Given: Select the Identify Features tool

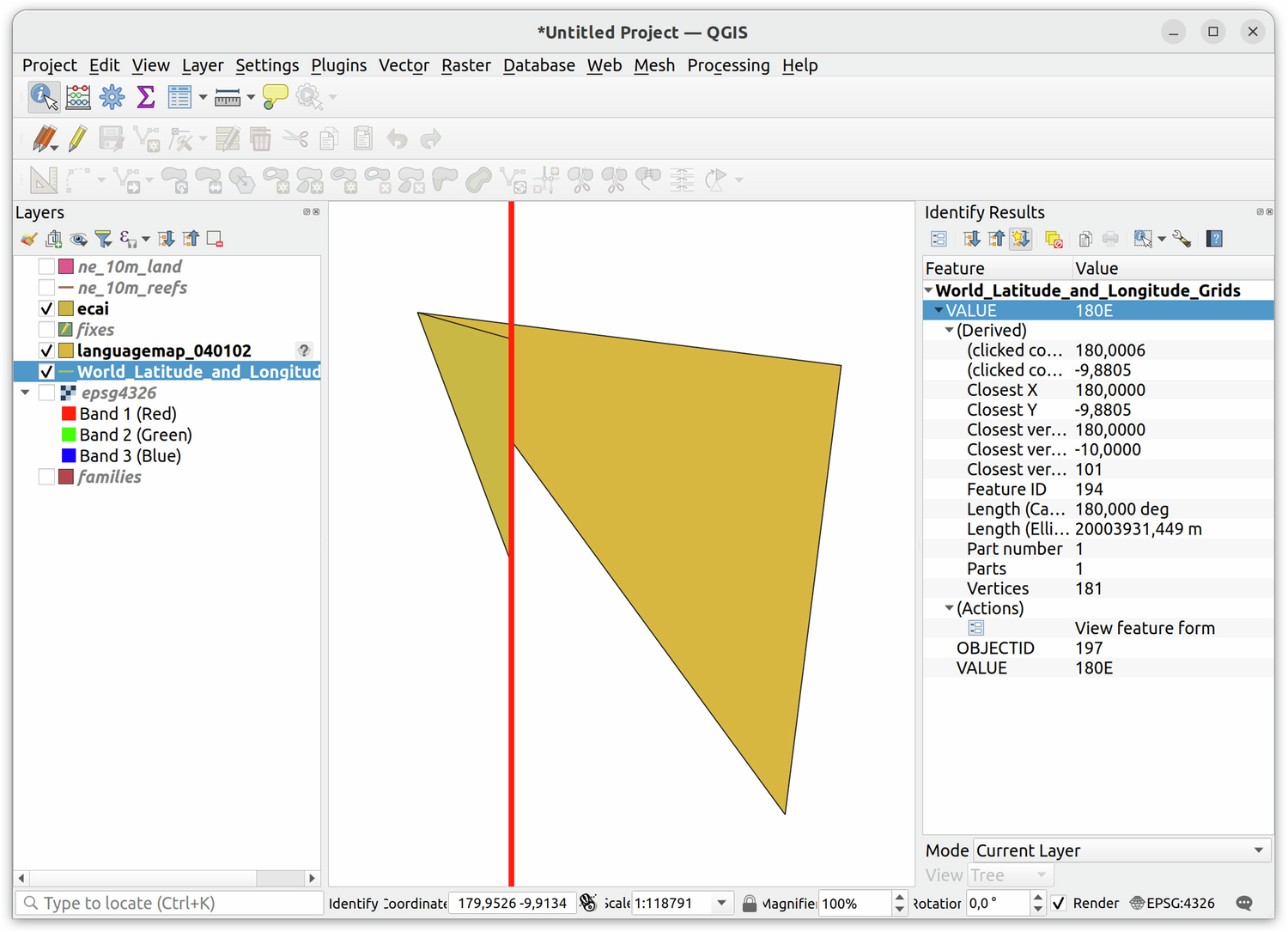Looking at the screenshot, I should 43,97.
